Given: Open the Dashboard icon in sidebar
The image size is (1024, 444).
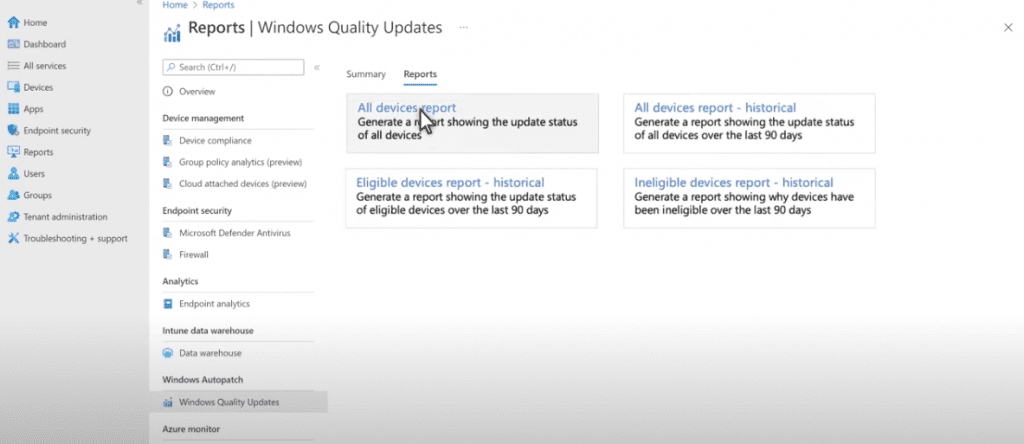Looking at the screenshot, I should tap(13, 44).
